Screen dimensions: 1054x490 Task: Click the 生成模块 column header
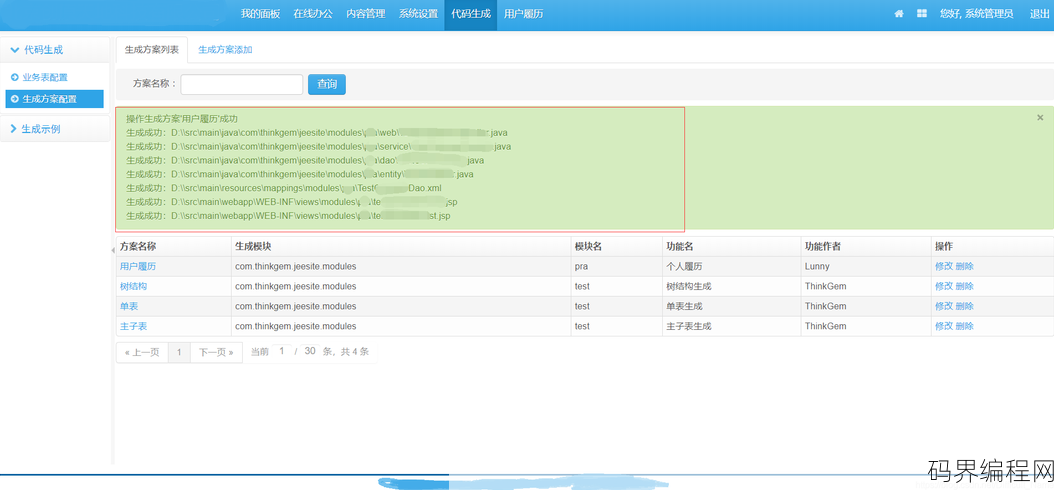401,247
